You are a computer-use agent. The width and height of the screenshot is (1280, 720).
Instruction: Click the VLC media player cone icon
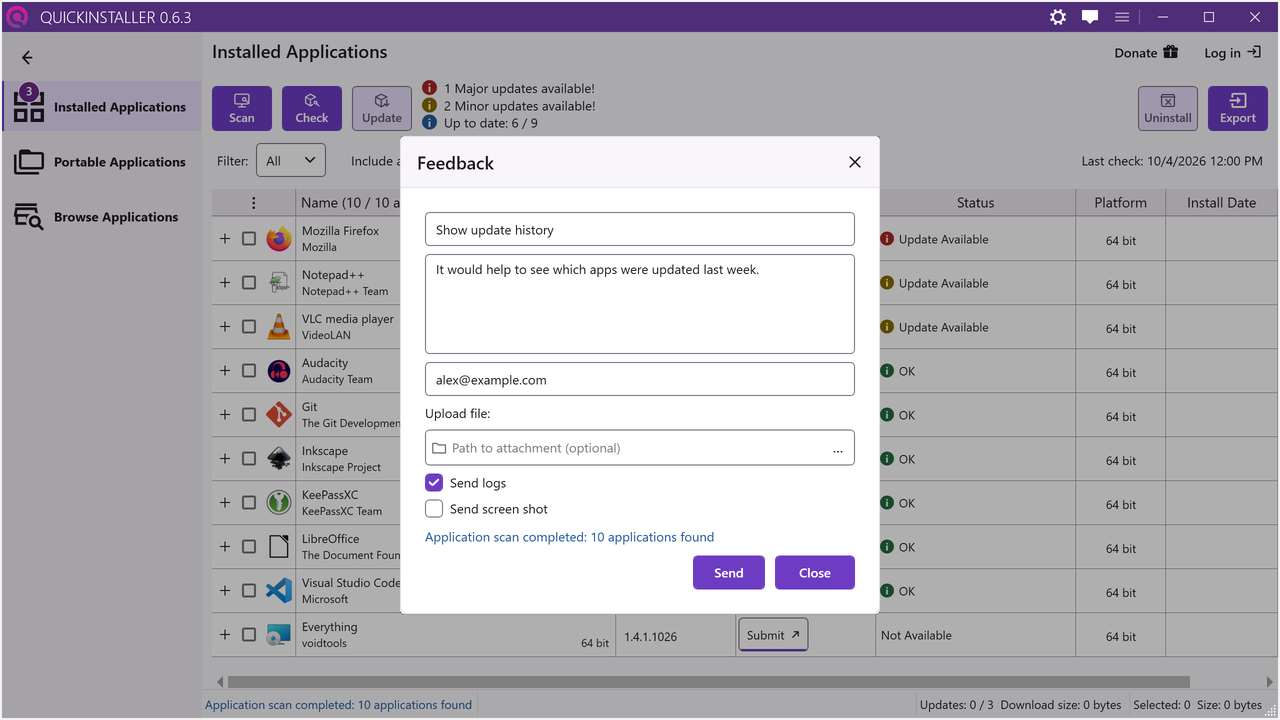coord(279,327)
